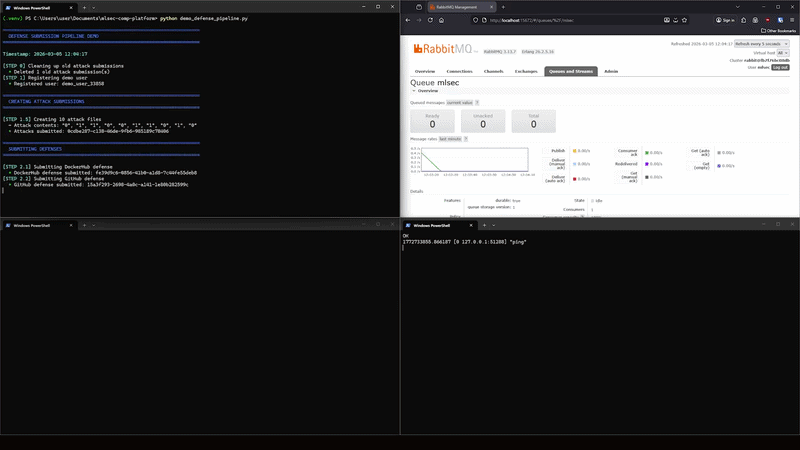Switch to the Channels tab
The image size is (800, 450).
tap(493, 71)
